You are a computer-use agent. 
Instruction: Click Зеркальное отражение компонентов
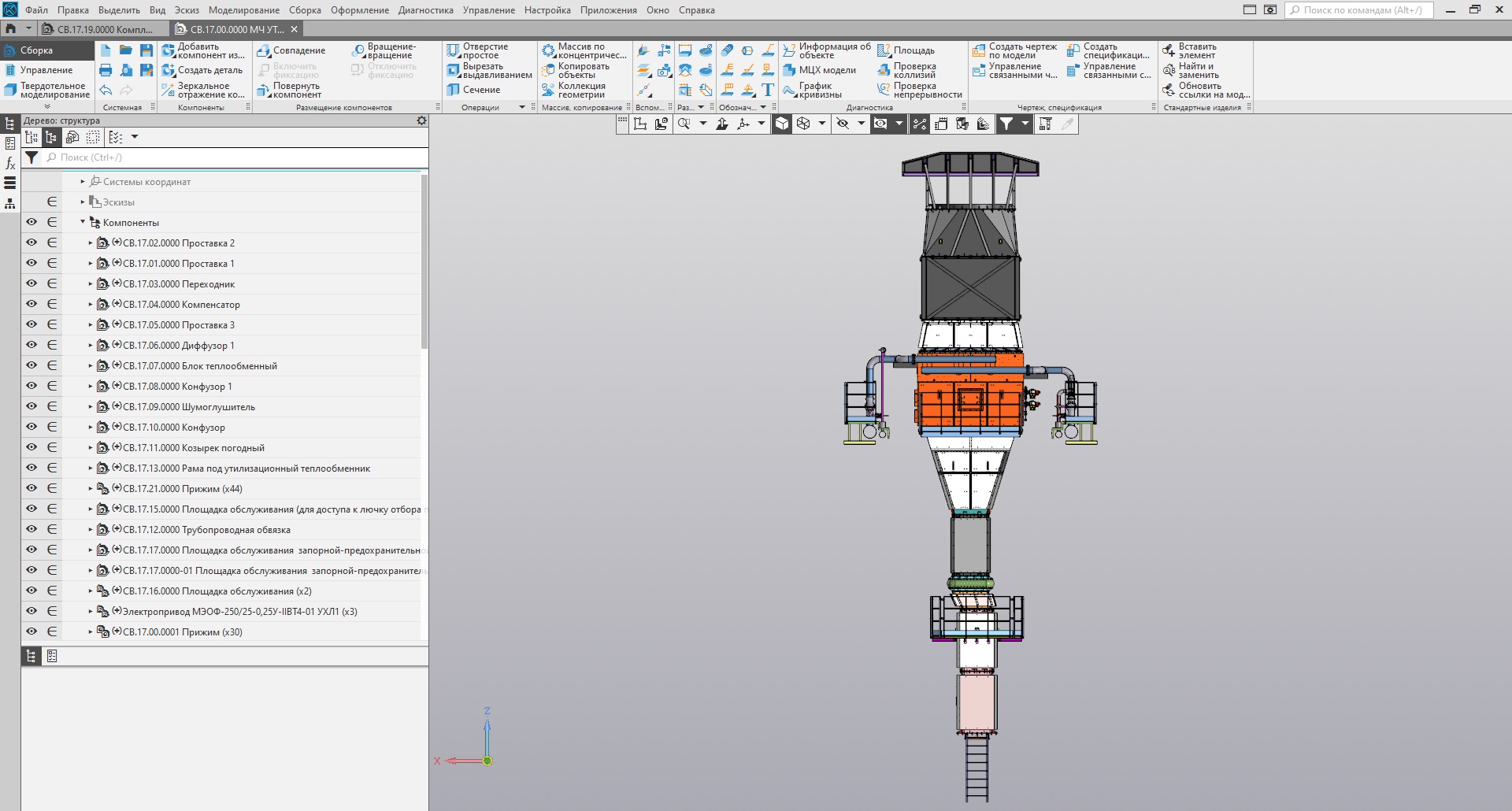(203, 91)
